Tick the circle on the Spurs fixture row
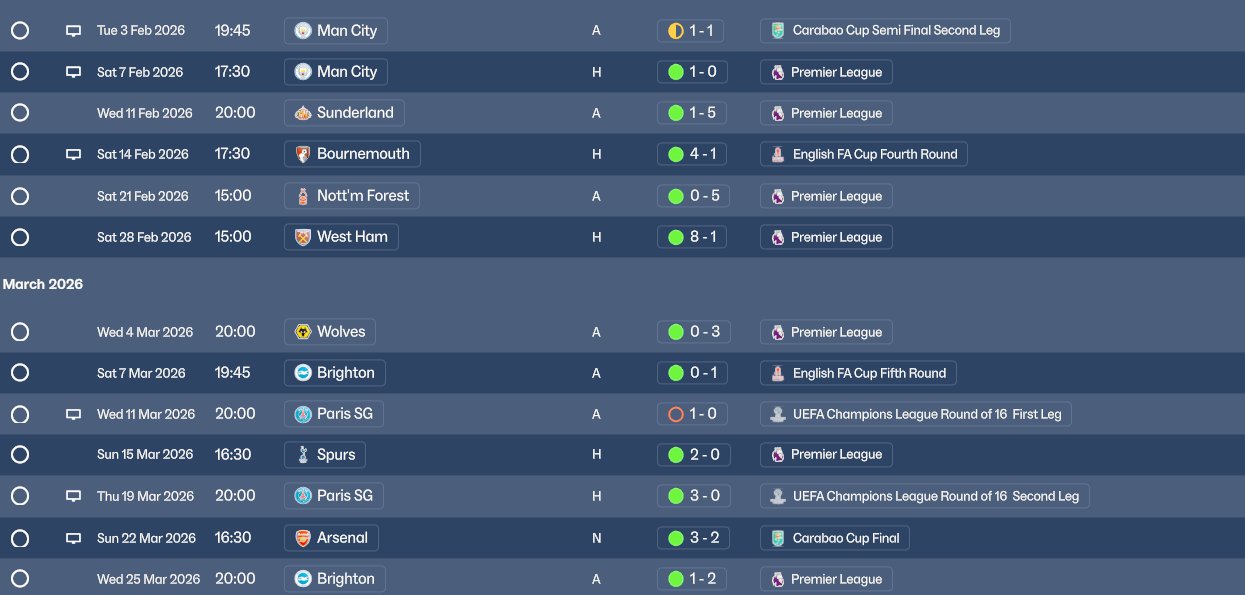Screen dimensions: 1245x595 [20, 455]
